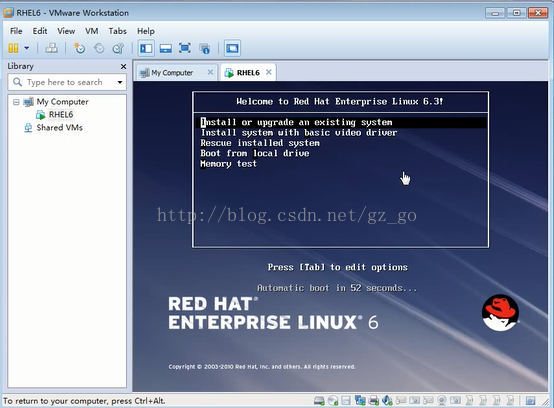Open the search filter dropdown in Library
554x408 pixels.
pyautogui.click(x=120, y=82)
